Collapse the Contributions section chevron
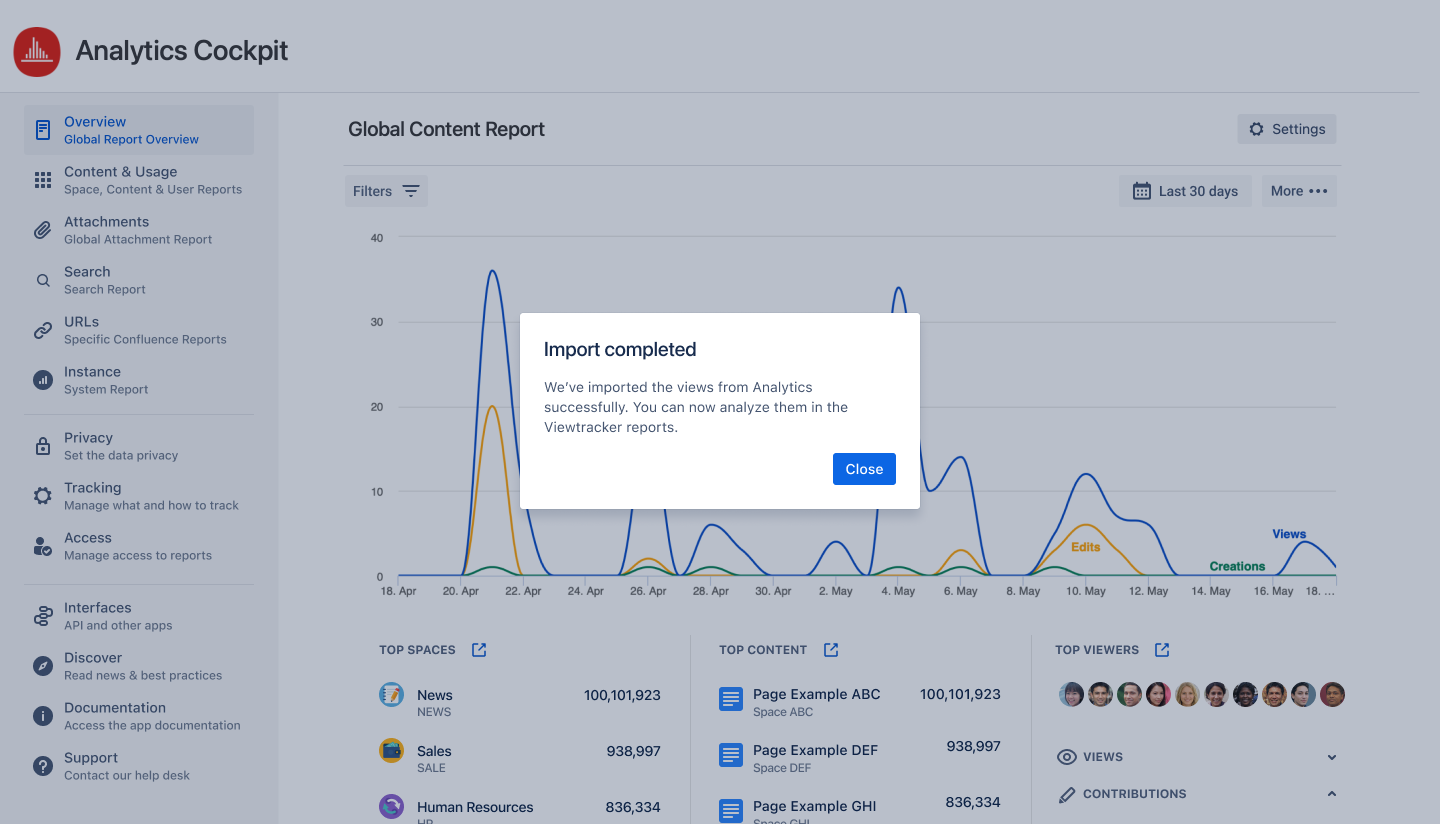This screenshot has height=824, width=1440. click(x=1332, y=794)
